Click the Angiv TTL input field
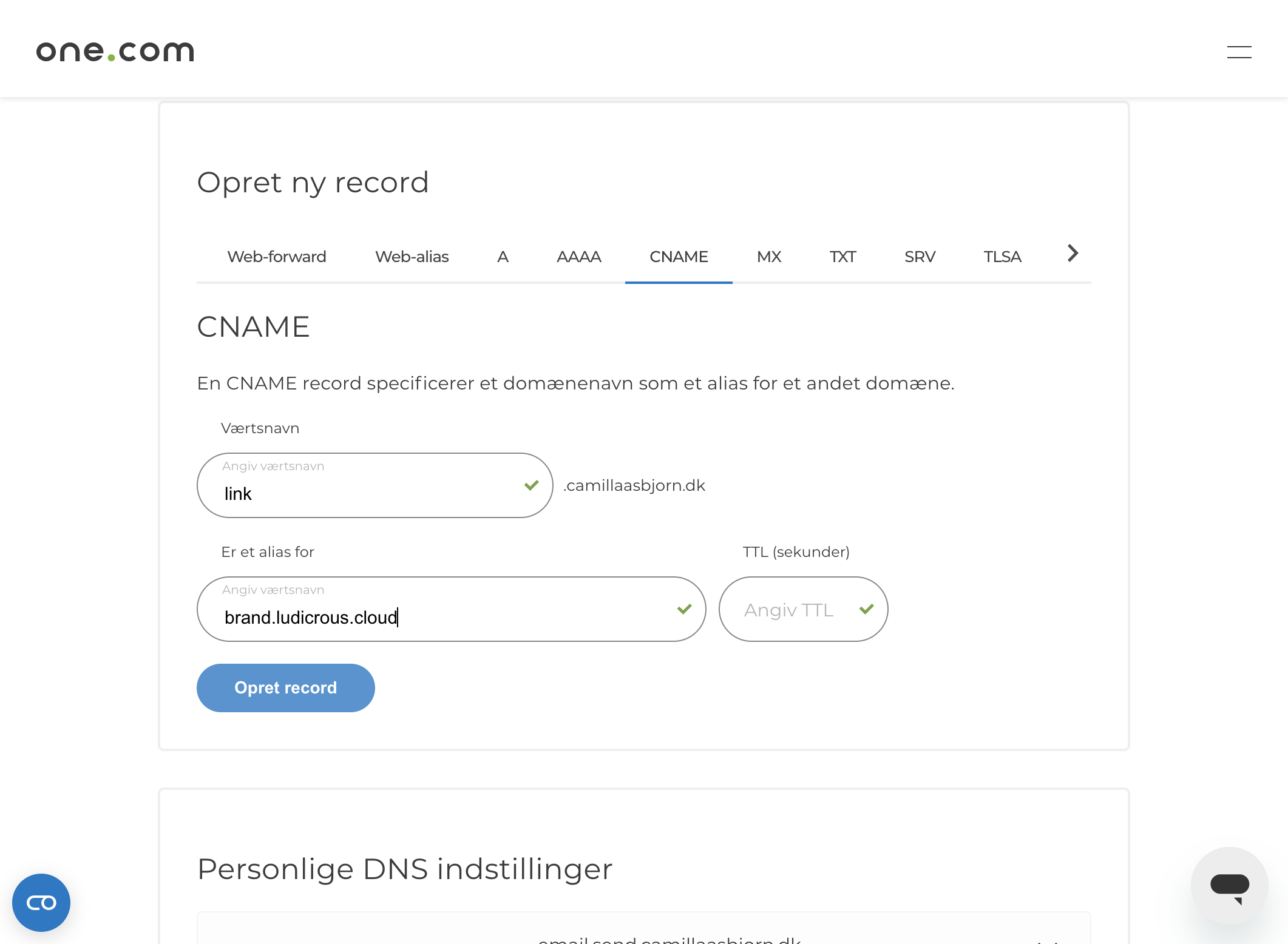The image size is (1288, 944). (x=803, y=609)
